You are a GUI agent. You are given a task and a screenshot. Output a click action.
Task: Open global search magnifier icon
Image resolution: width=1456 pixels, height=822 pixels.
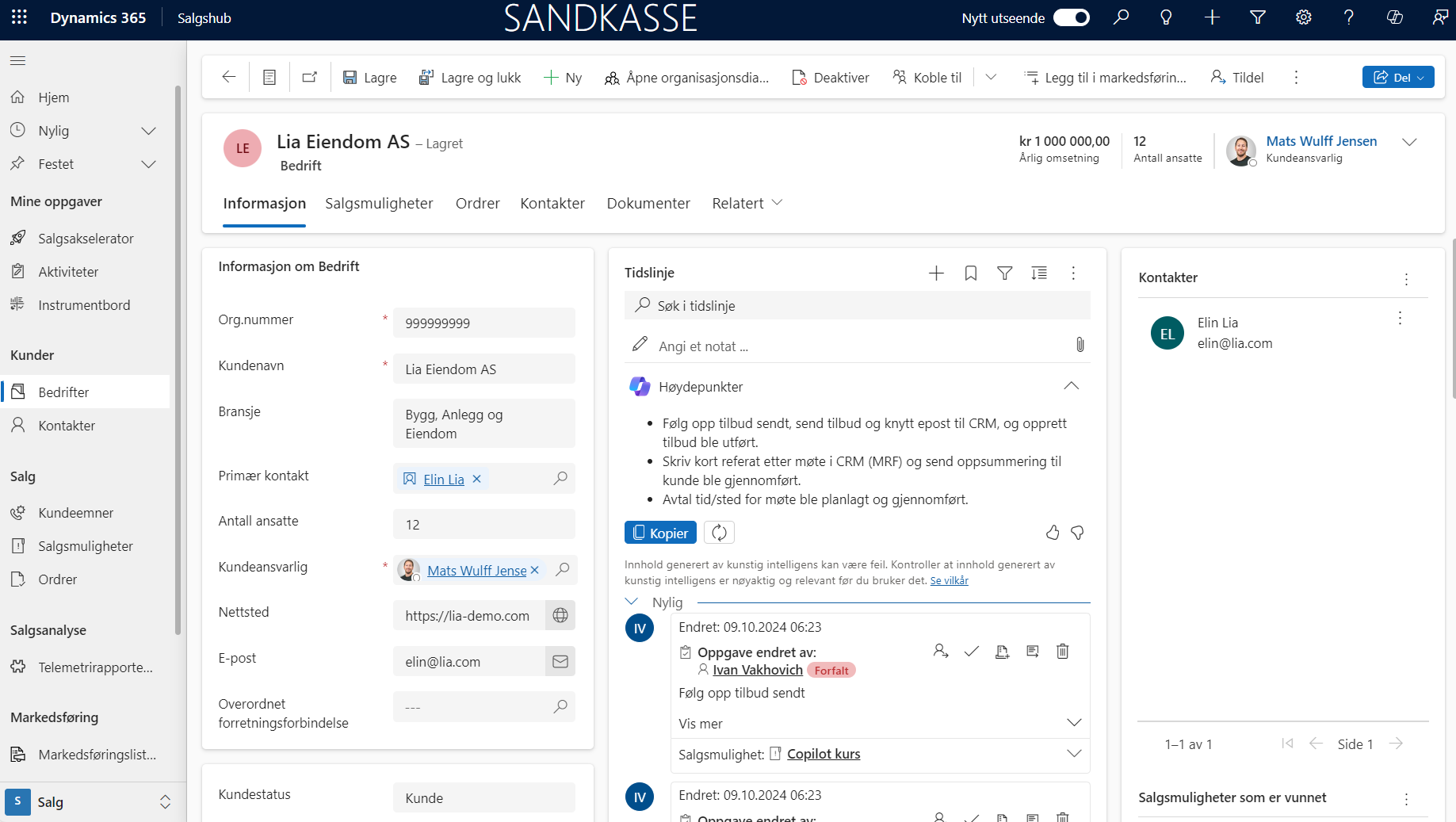(x=1121, y=17)
